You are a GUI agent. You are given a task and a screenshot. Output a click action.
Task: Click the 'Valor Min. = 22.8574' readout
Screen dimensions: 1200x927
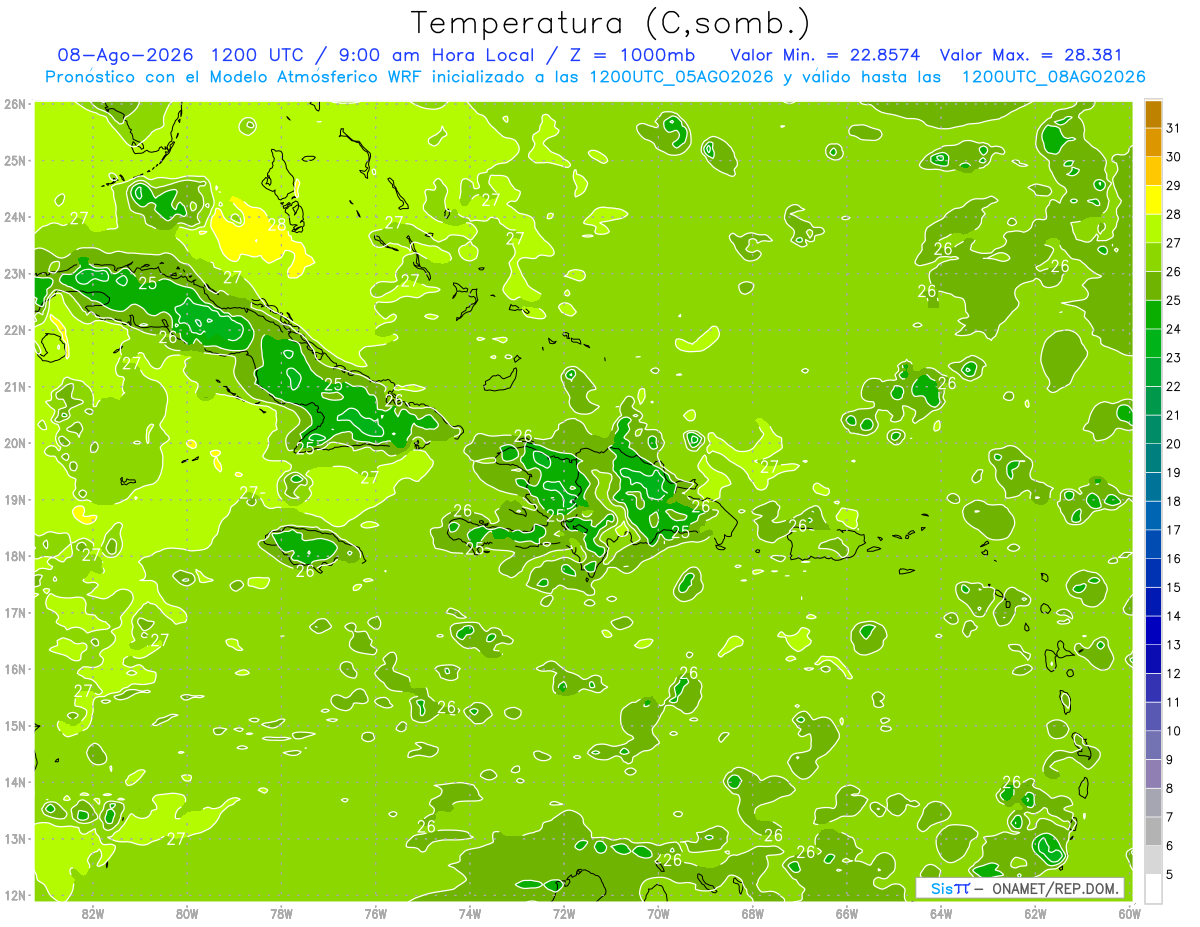[825, 54]
